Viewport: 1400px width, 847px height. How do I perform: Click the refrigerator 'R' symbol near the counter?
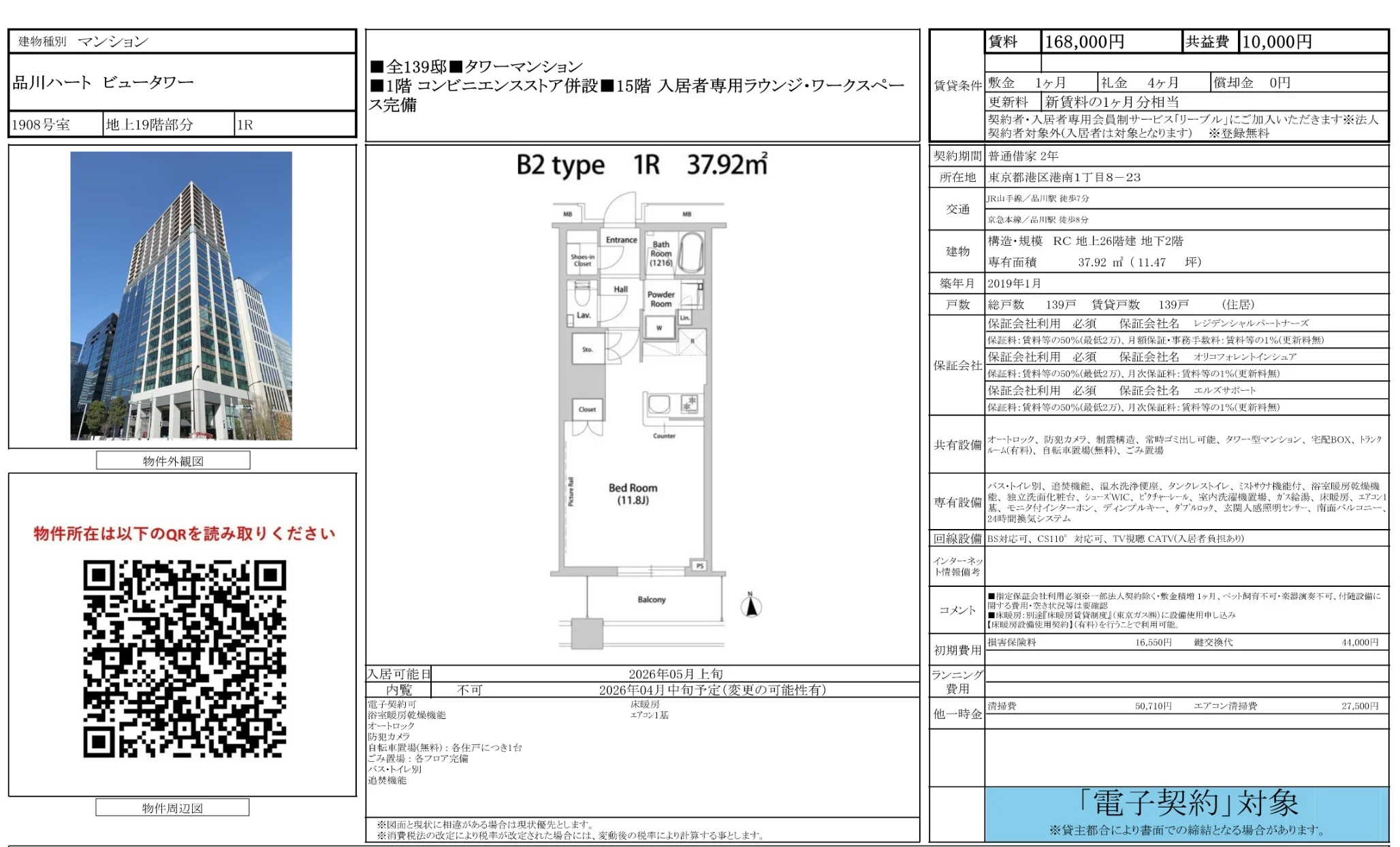click(693, 340)
